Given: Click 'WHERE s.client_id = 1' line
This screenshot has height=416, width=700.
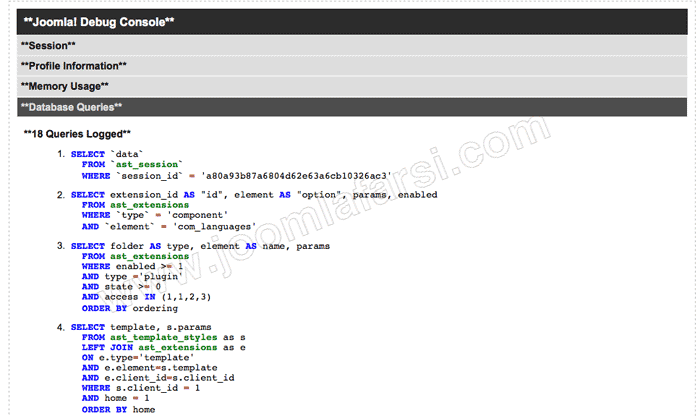Looking at the screenshot, I should (x=141, y=388).
